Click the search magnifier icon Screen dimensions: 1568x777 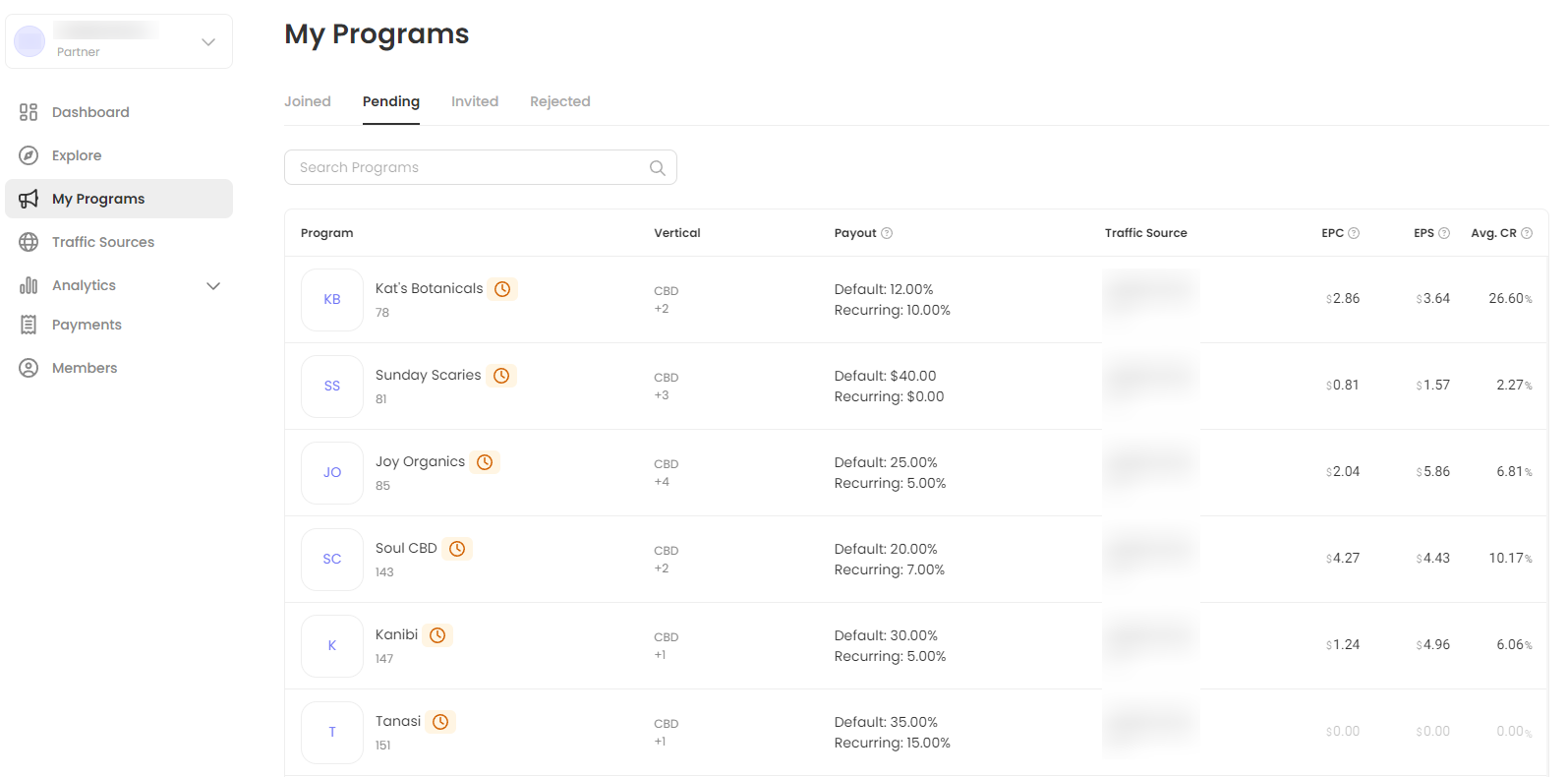(658, 168)
